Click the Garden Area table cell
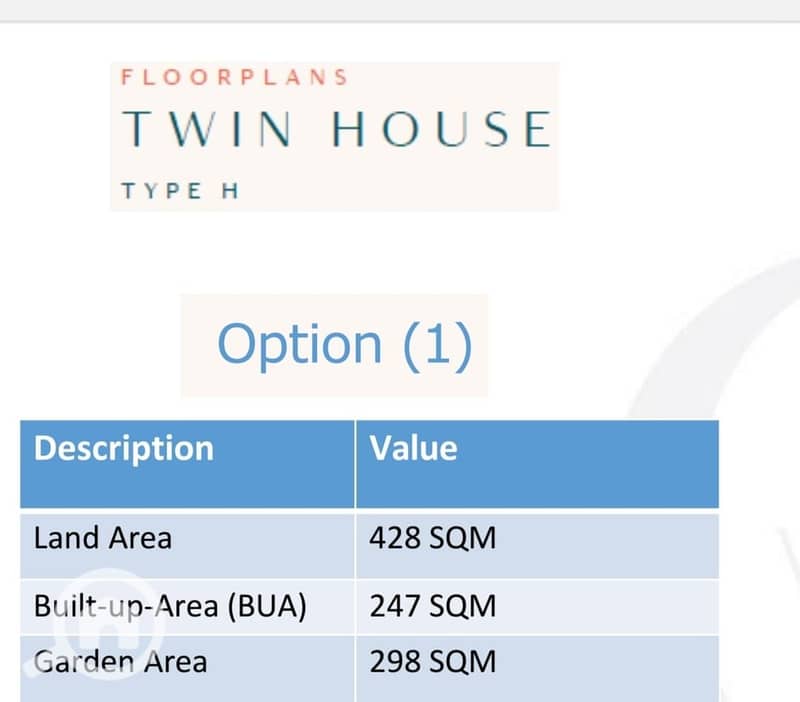Viewport: 800px width, 702px height. [x=120, y=661]
